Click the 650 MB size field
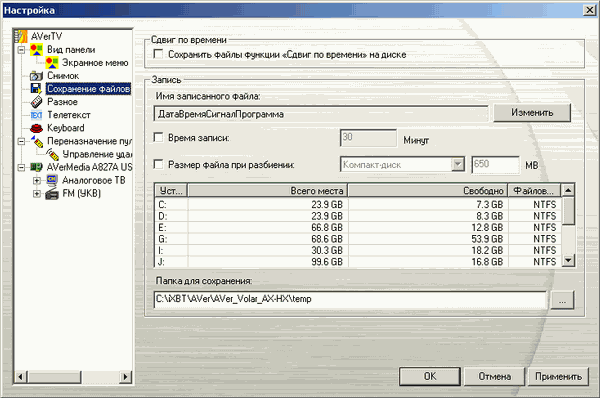The image size is (600, 398). click(x=496, y=165)
